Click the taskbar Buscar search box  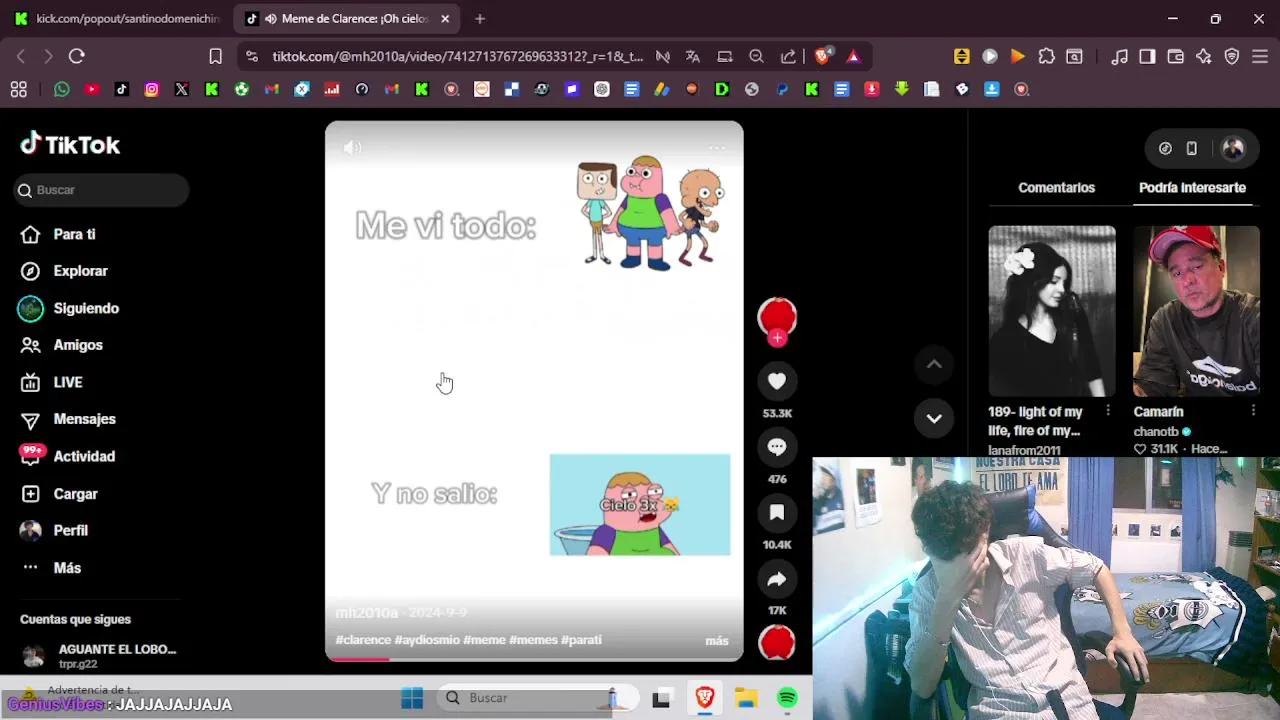point(536,698)
